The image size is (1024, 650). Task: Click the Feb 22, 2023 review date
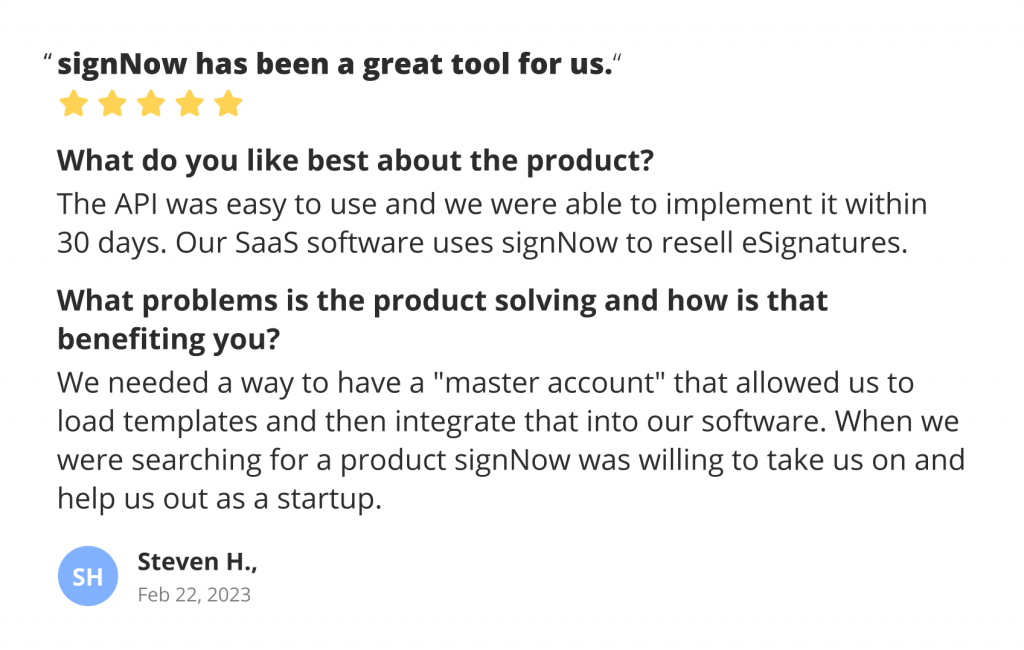(x=194, y=595)
